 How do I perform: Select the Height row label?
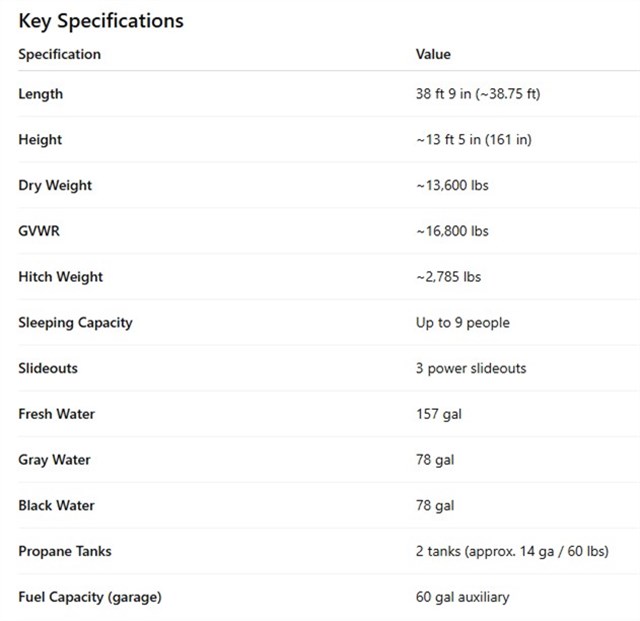point(40,140)
